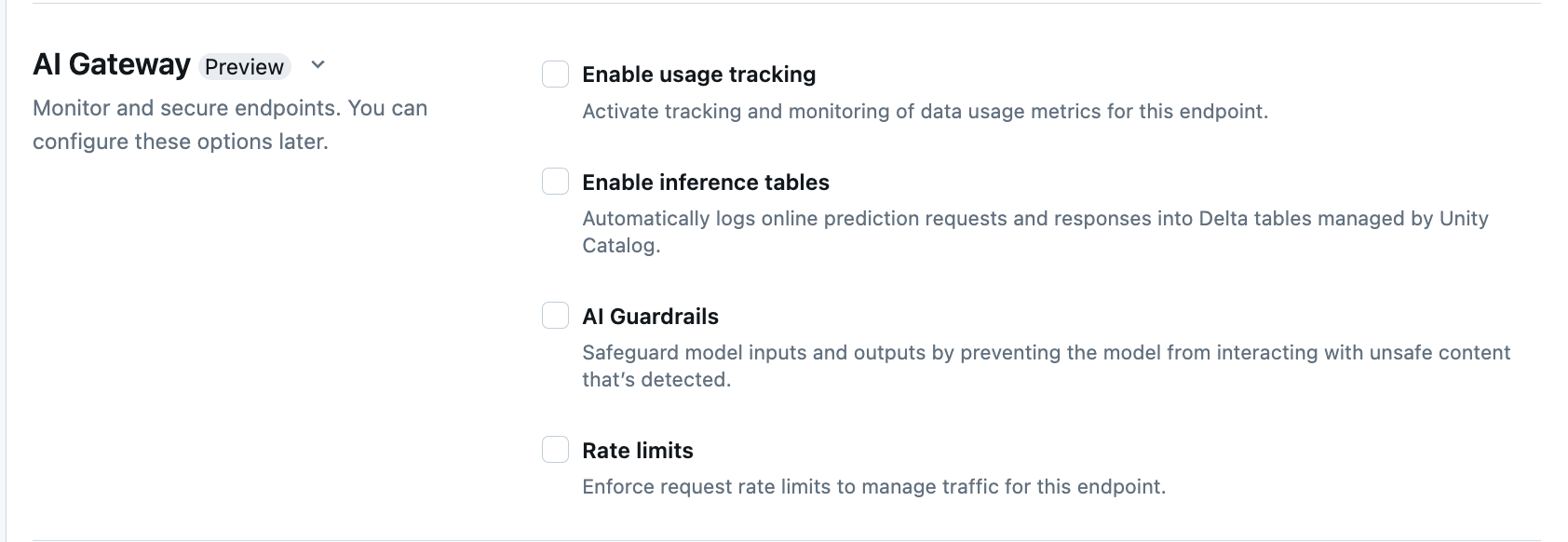1568x542 pixels.
Task: Click the 'Enable inference tables' label text
Action: tap(705, 183)
